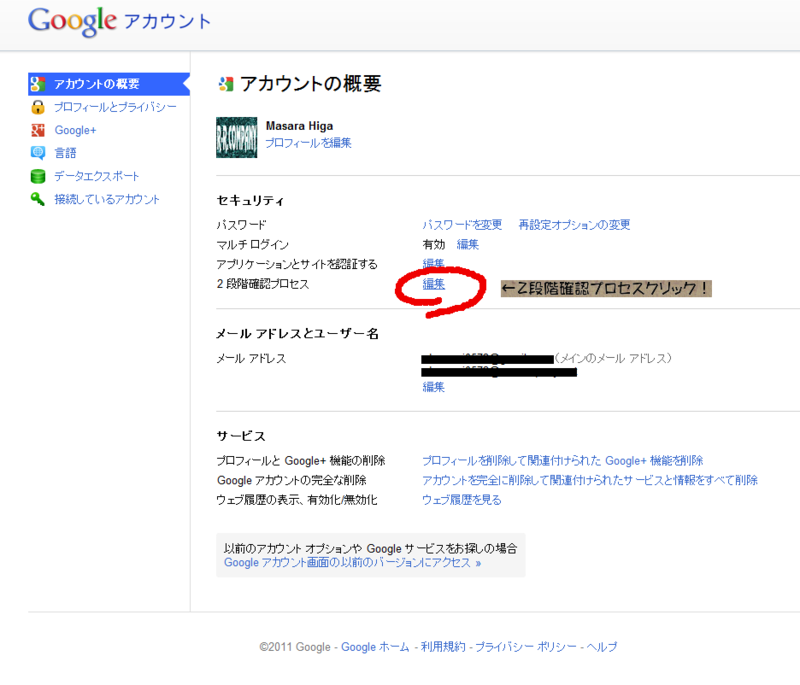The image size is (800, 685).
Task: Open 接続しているアカウント in the sidebar
Action: (x=107, y=199)
